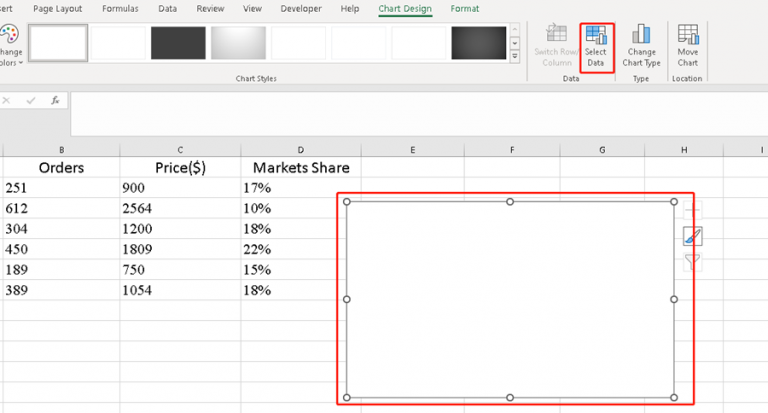Open the Page Layout tab
Image resolution: width=768 pixels, height=413 pixels.
pos(56,9)
